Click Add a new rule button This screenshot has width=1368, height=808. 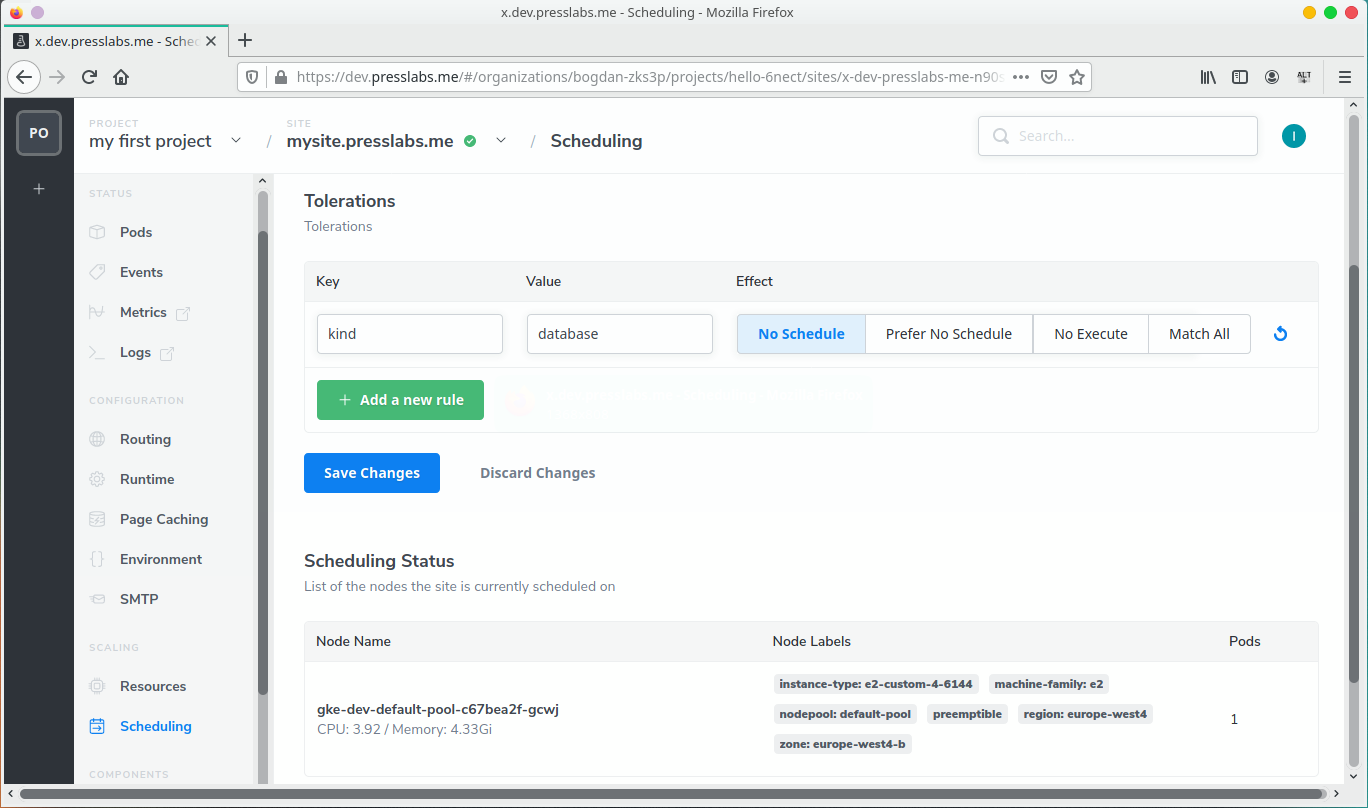(x=400, y=400)
